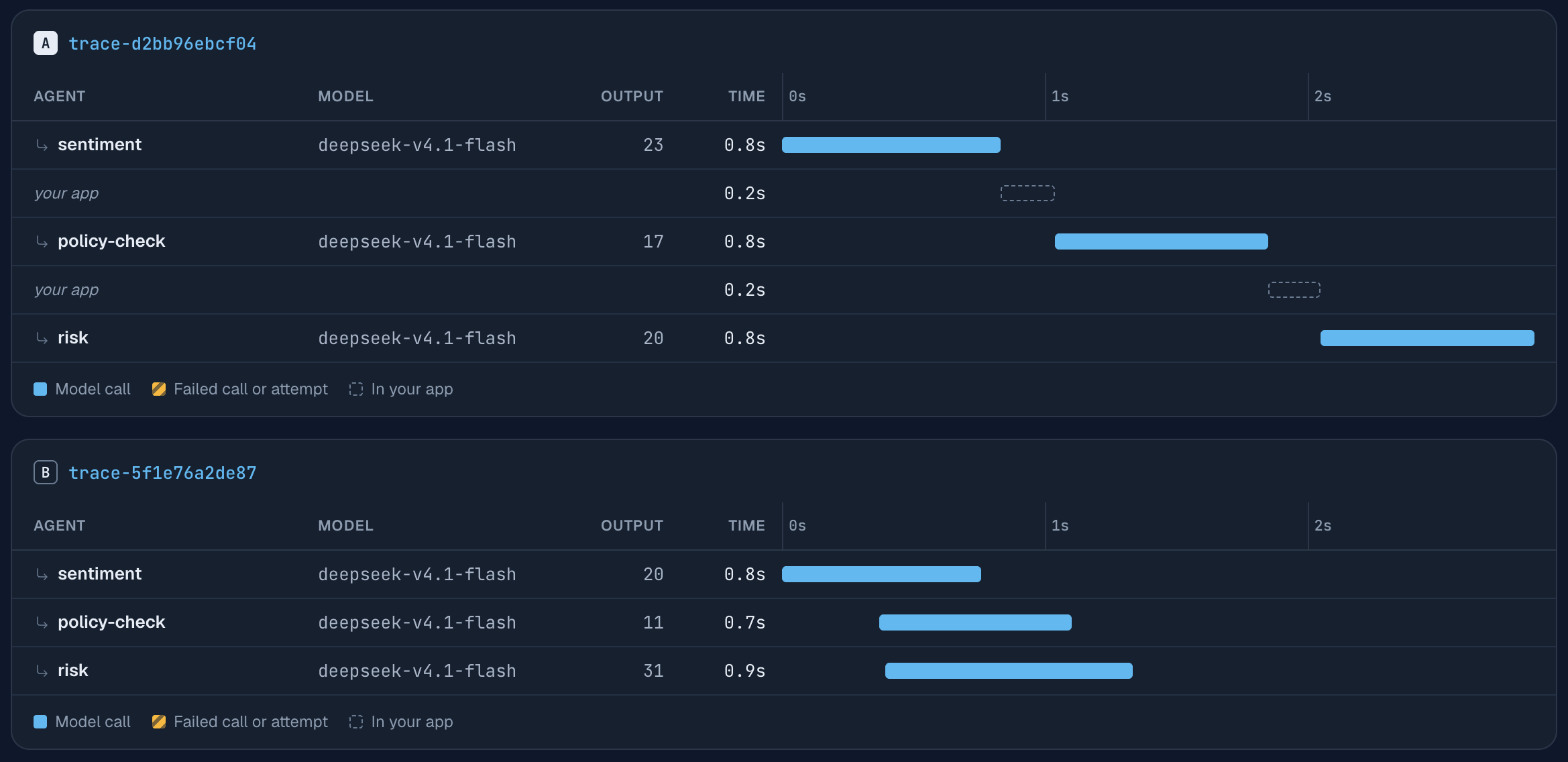Click the sub-agent arrow beside policy-check in trace A
This screenshot has height=762, width=1568.
[42, 242]
